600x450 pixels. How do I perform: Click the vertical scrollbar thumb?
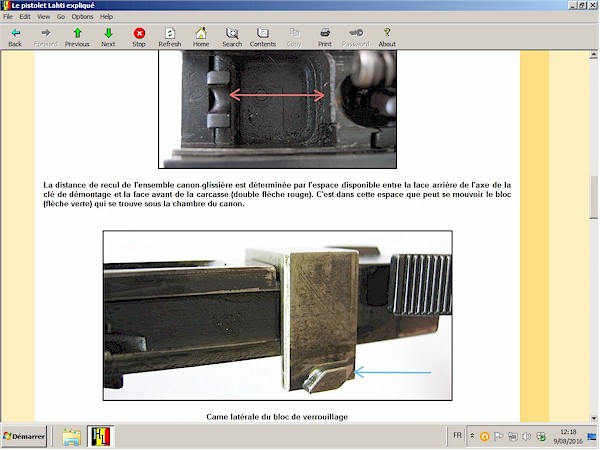point(593,197)
